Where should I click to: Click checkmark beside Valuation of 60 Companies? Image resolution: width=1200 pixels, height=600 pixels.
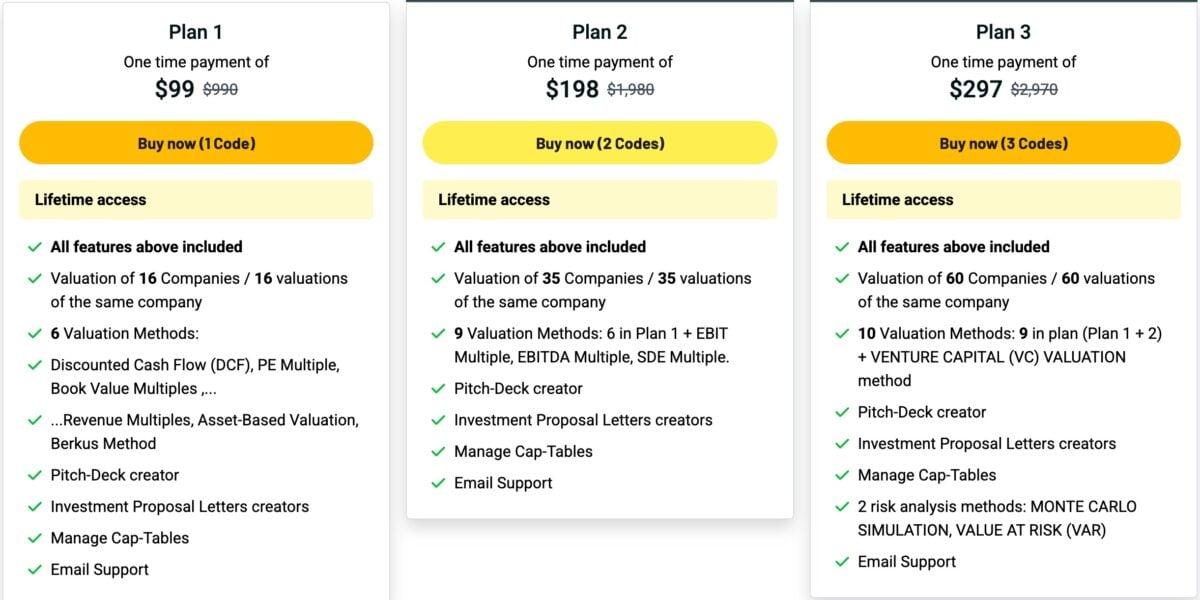click(842, 279)
